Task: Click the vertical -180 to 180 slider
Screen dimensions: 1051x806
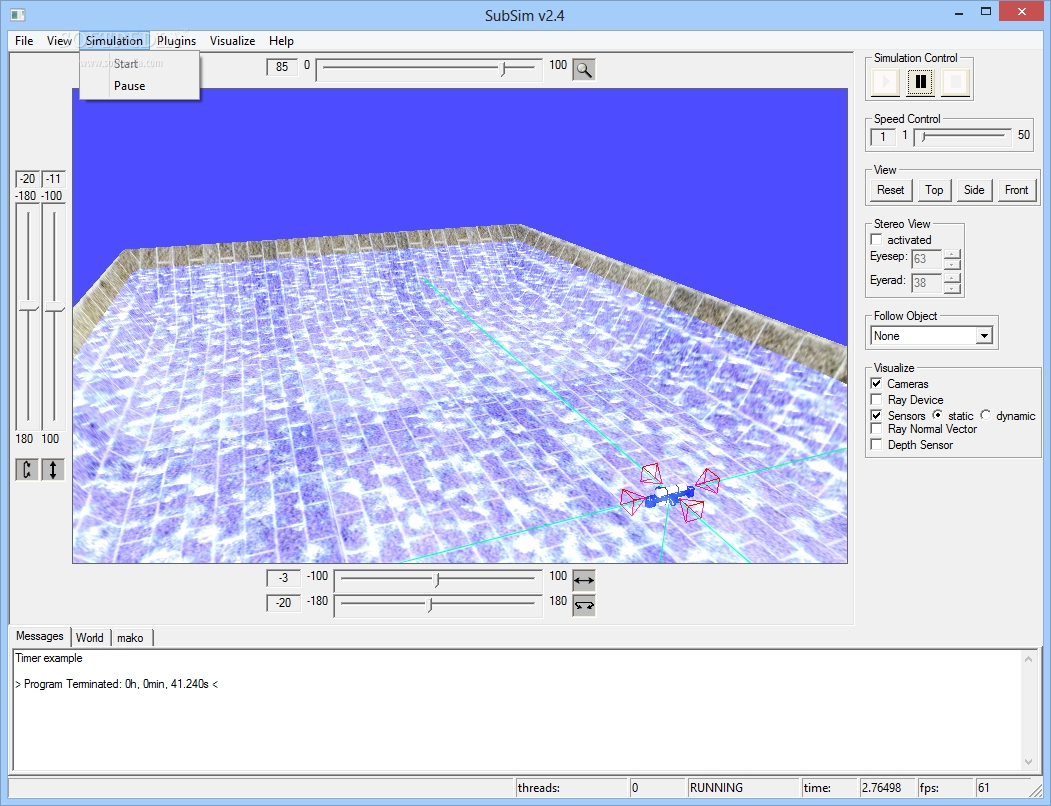Action: (28, 316)
